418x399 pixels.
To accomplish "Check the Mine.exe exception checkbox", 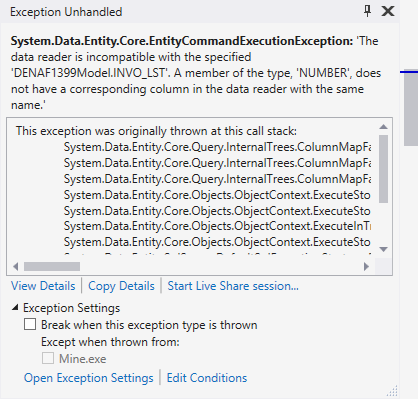I will pyautogui.click(x=48, y=359).
